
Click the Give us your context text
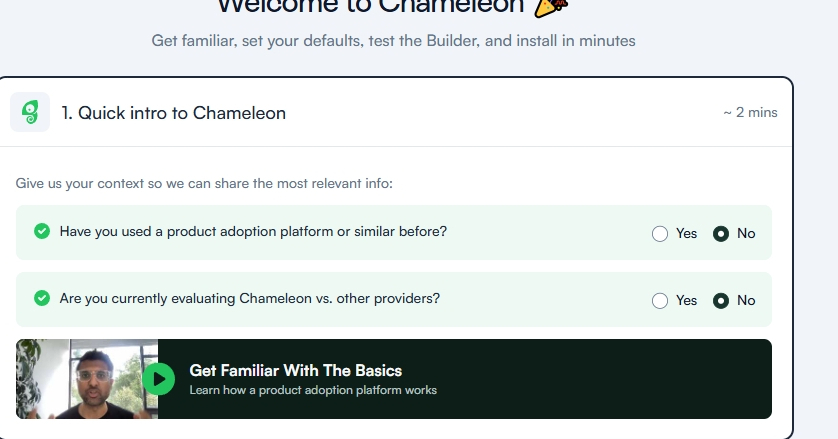204,183
